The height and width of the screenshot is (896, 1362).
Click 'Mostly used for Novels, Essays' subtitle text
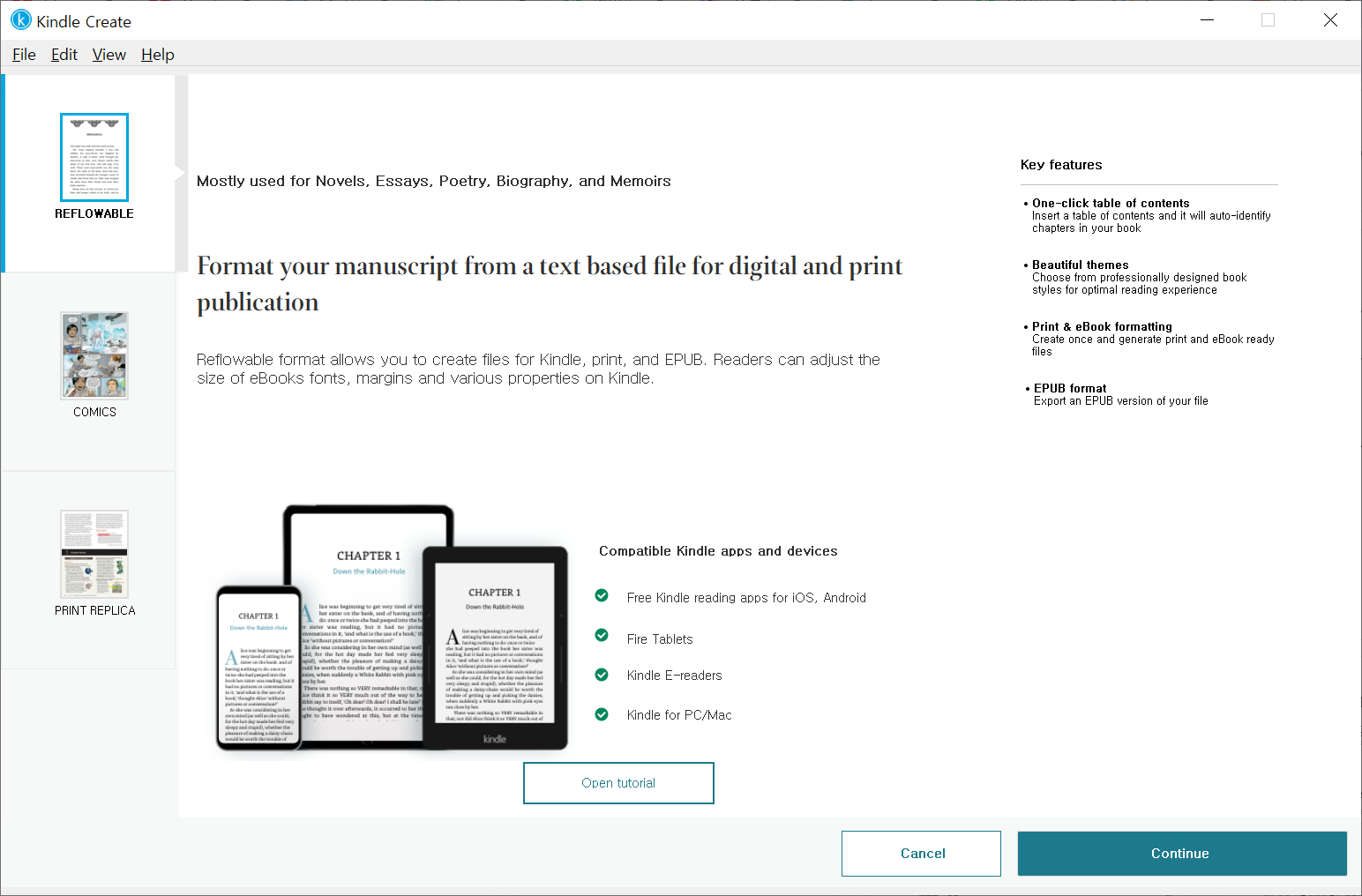pyautogui.click(x=434, y=181)
